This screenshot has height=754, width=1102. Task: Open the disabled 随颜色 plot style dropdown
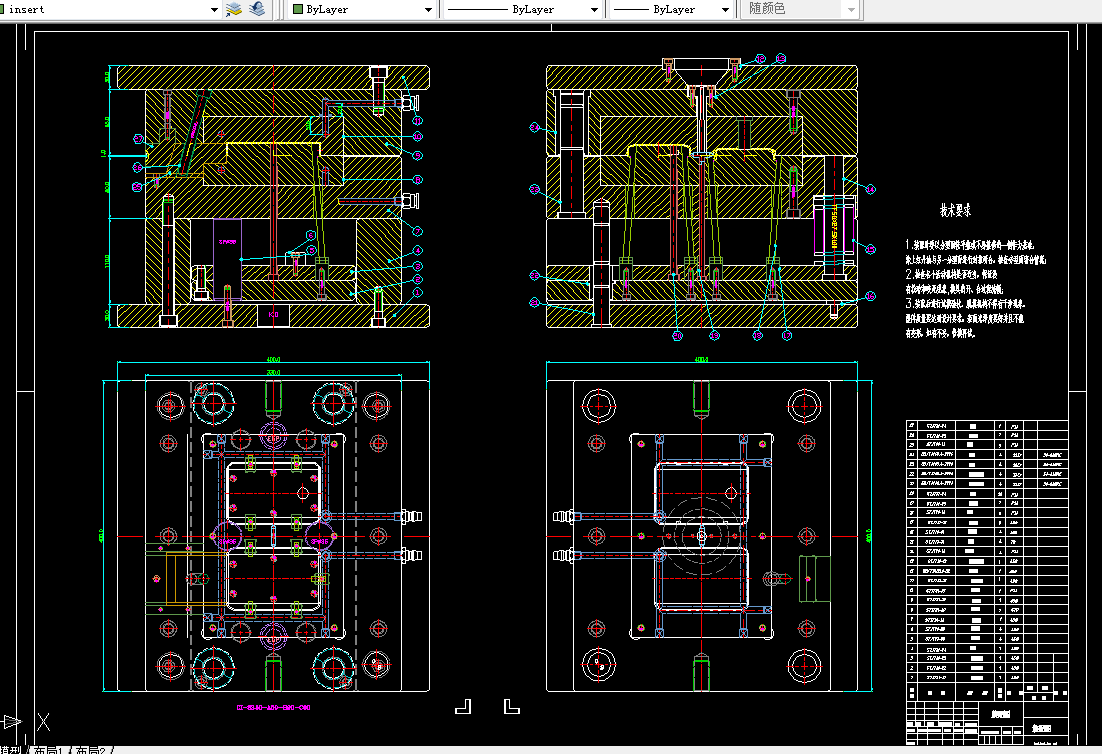coord(800,9)
